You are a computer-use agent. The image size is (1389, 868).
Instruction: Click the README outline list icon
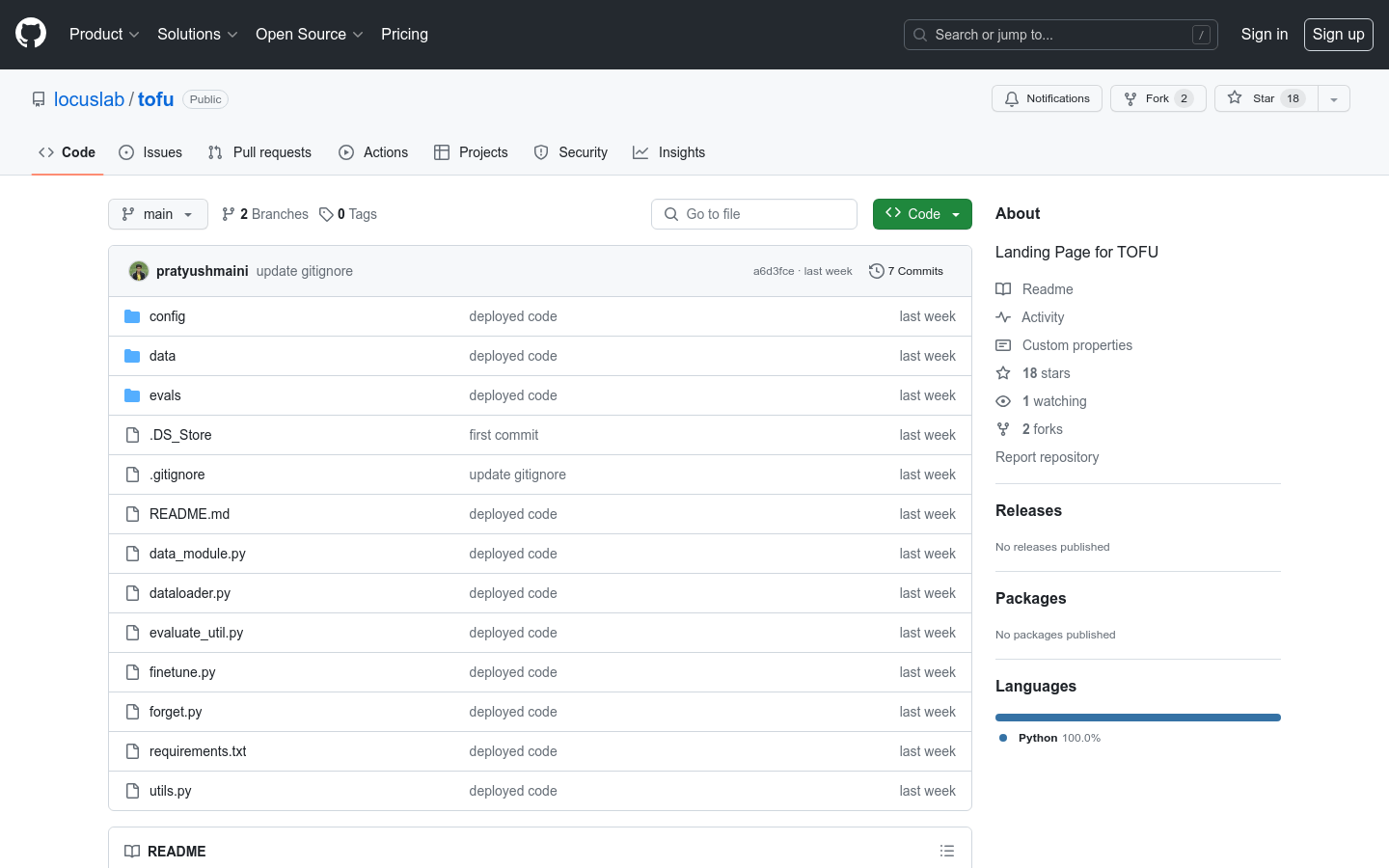pos(947,851)
